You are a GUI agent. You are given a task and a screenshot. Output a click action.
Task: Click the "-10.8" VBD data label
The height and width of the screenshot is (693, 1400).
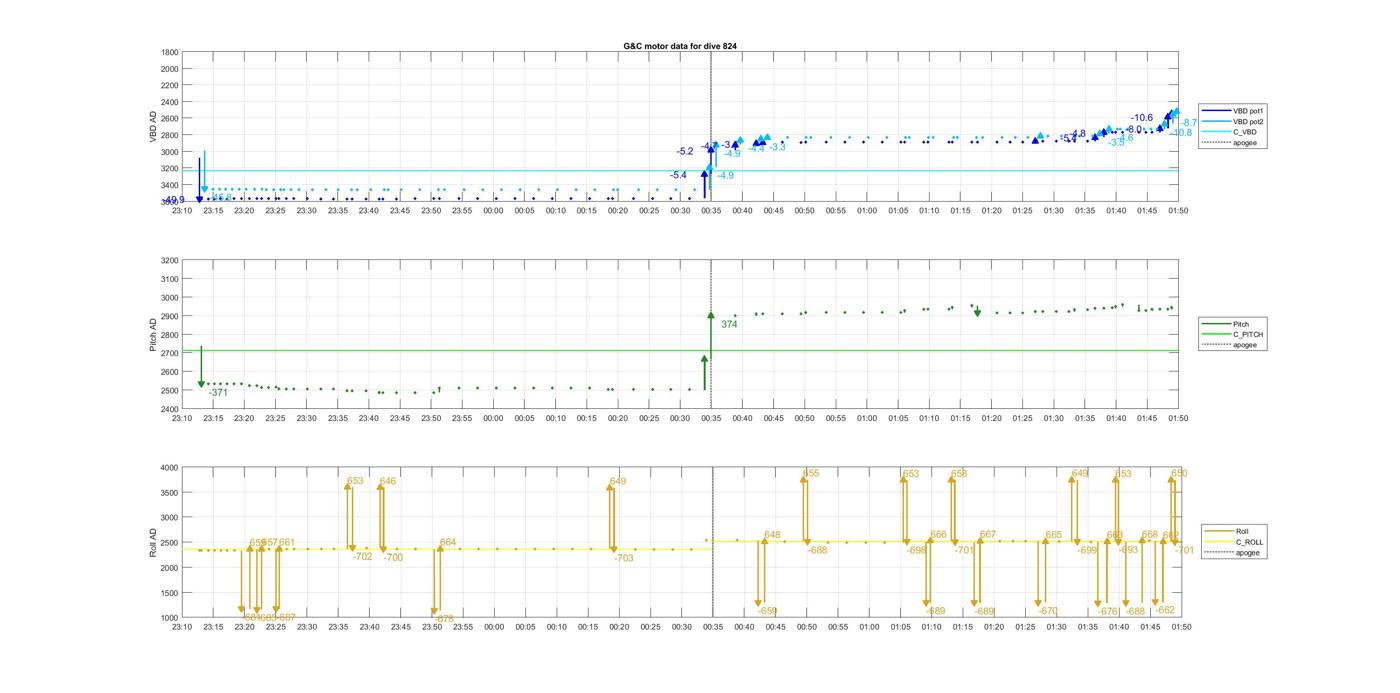click(1181, 132)
